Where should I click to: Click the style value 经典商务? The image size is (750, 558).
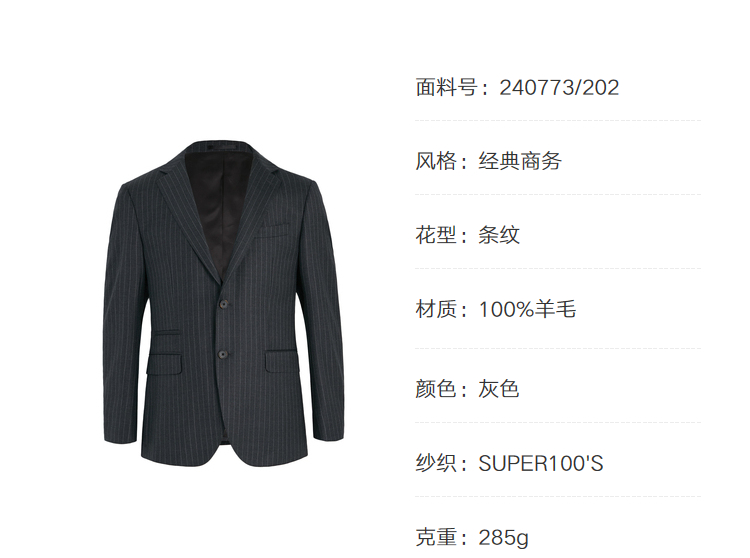(x=520, y=161)
